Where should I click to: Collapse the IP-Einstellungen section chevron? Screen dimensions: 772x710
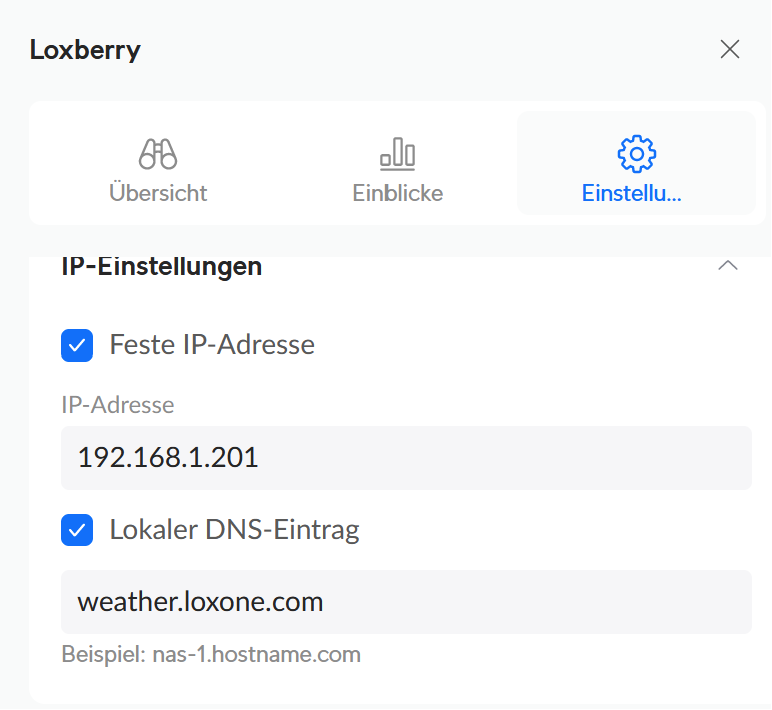tap(728, 266)
